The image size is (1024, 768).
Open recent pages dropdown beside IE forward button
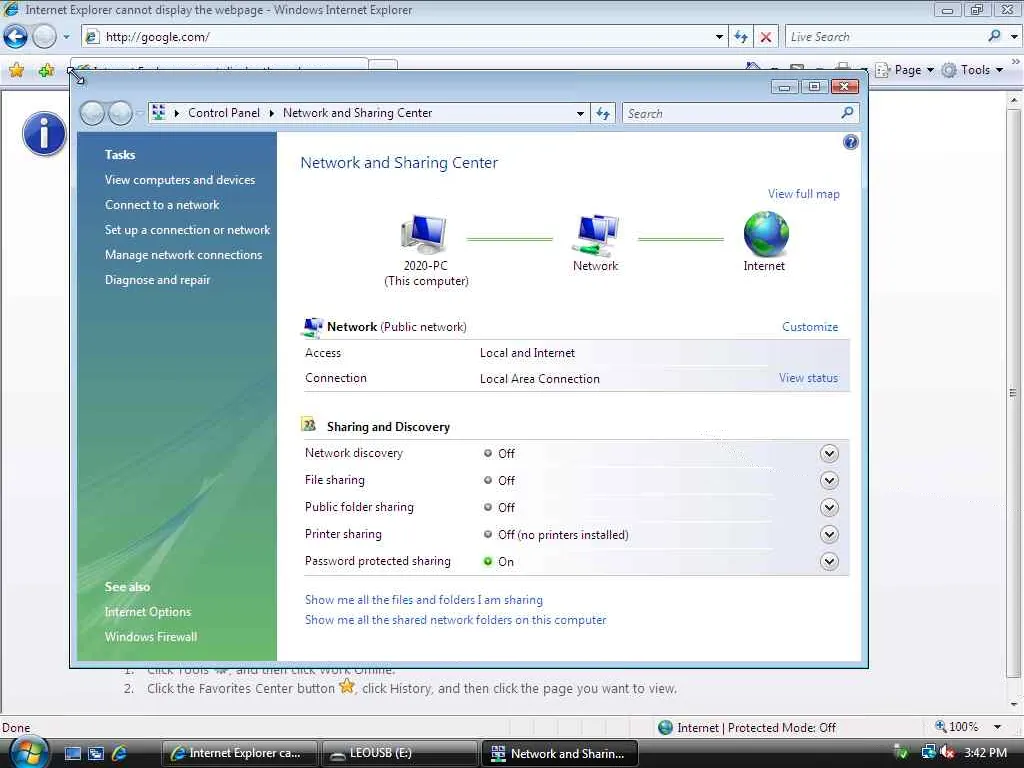[x=66, y=37]
